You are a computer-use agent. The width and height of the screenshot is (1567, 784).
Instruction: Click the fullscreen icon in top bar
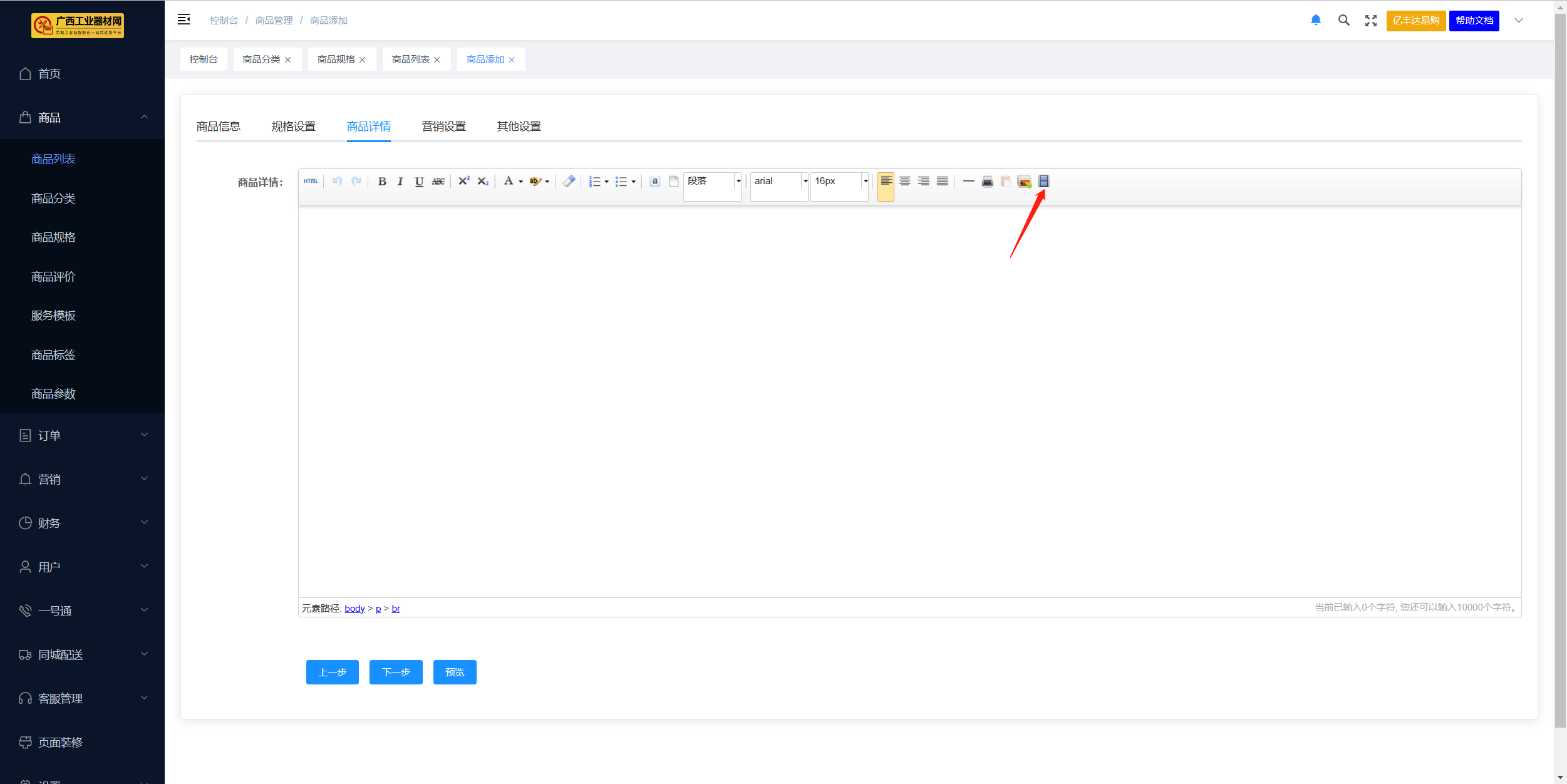coord(1370,21)
